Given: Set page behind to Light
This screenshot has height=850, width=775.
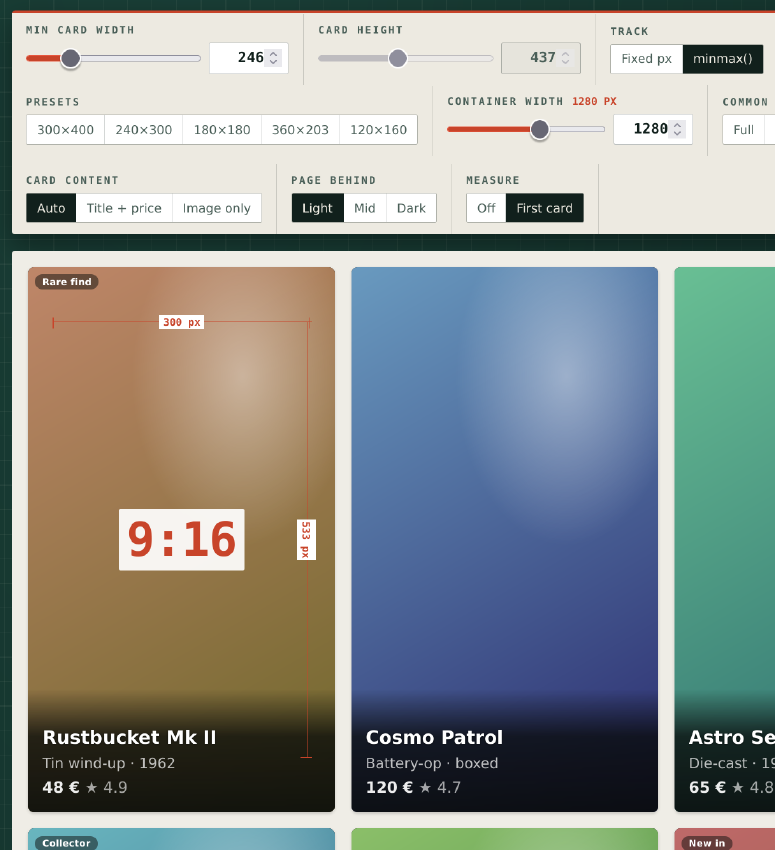Looking at the screenshot, I should [x=318, y=208].
